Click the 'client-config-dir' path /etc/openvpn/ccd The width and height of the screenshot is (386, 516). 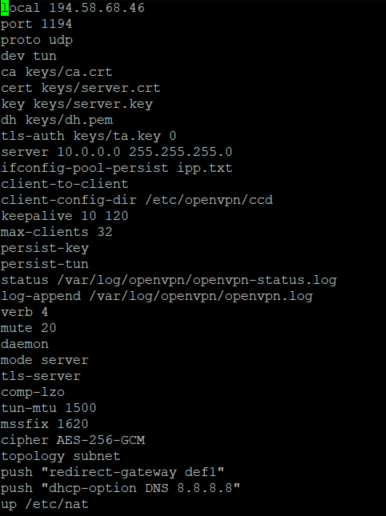[x=209, y=200]
